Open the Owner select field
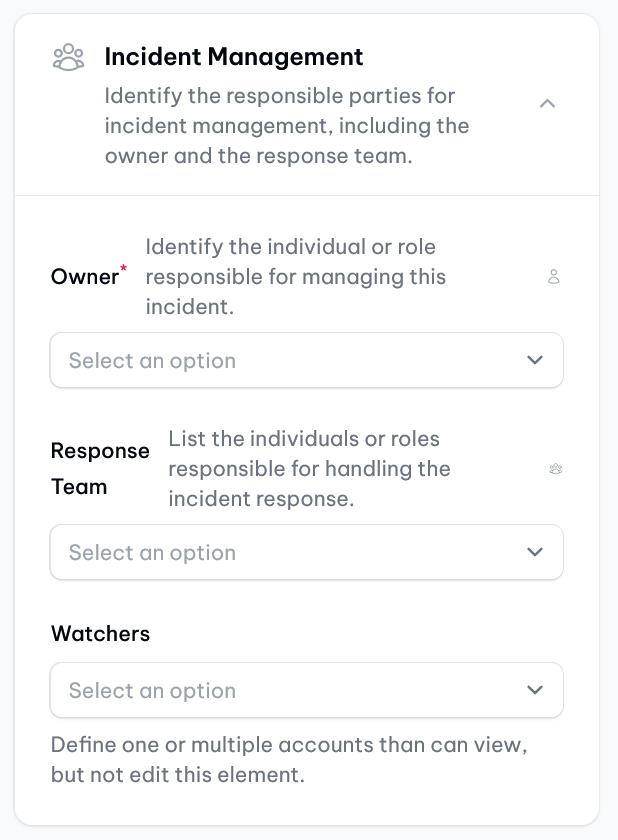Screen dimensions: 618x840 click(x=306, y=360)
